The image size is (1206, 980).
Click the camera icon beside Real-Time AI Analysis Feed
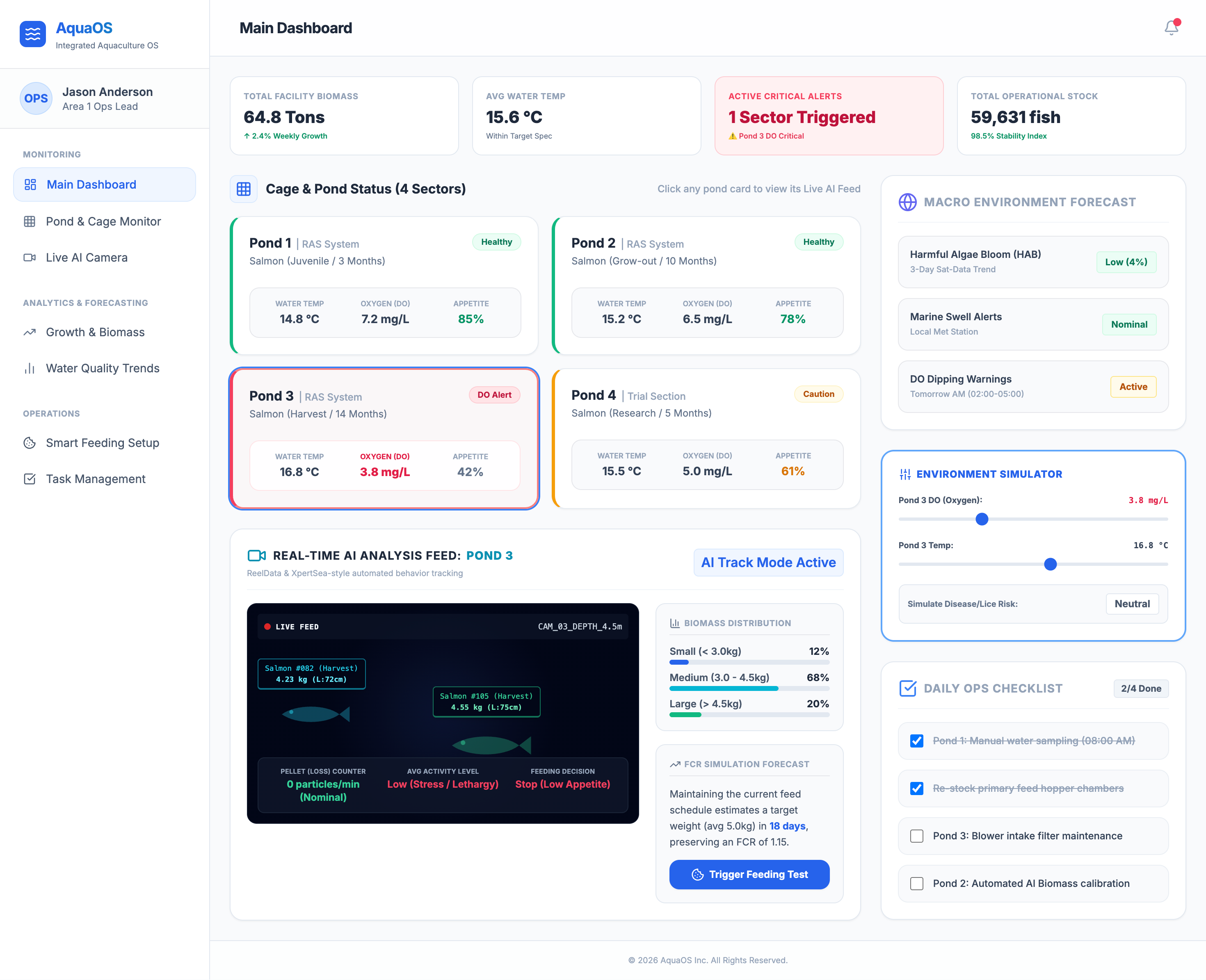click(x=257, y=556)
